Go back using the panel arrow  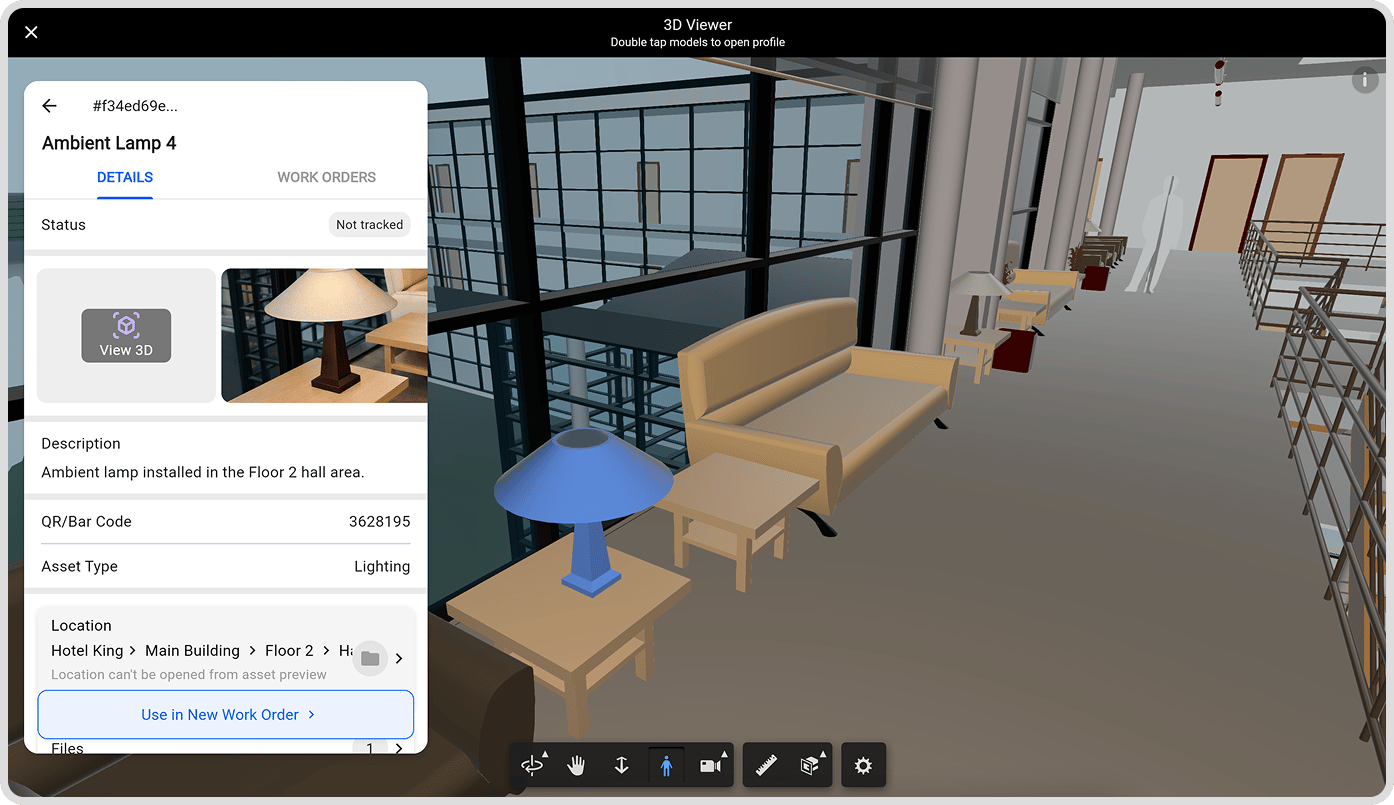(x=49, y=106)
